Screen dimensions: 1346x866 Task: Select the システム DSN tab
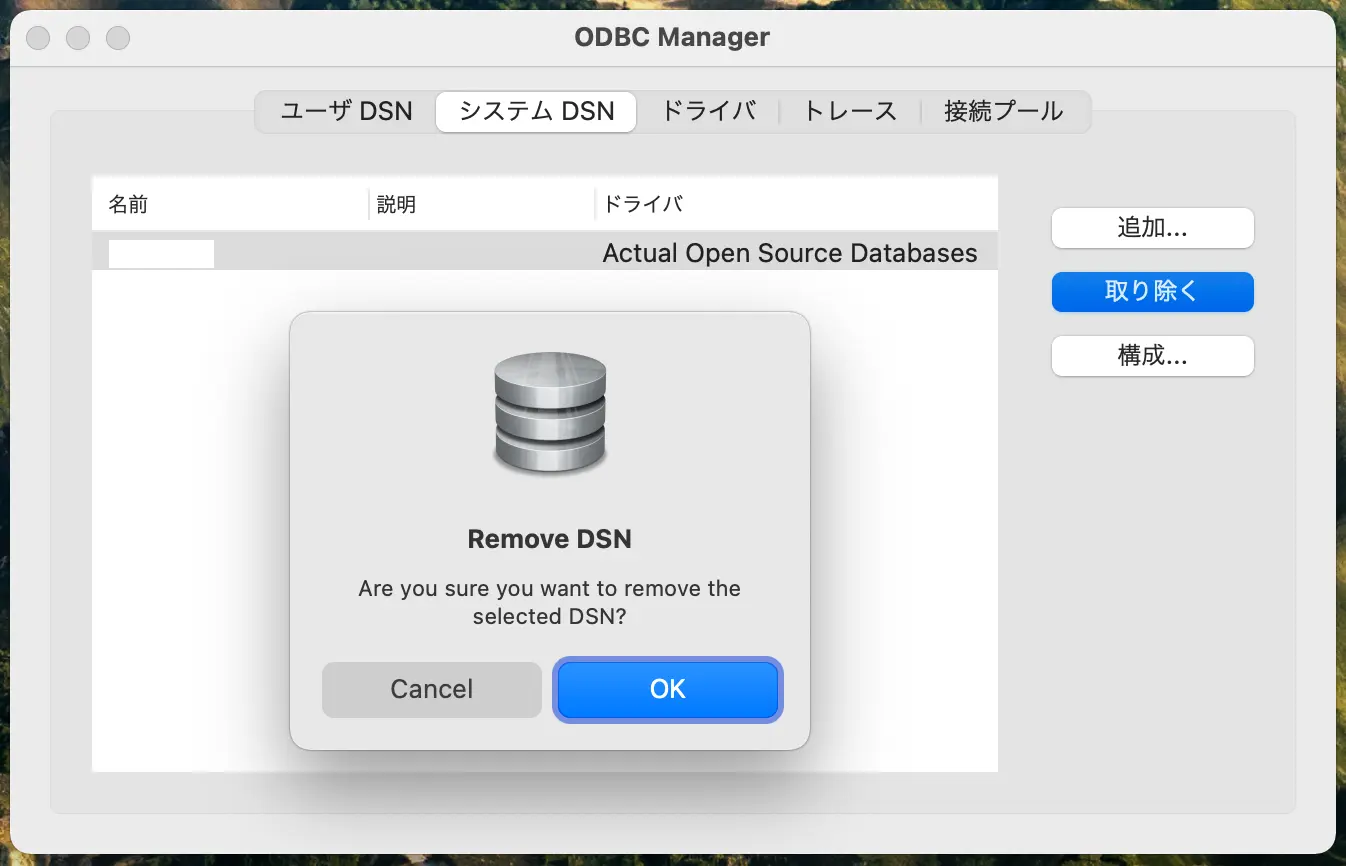pos(535,112)
